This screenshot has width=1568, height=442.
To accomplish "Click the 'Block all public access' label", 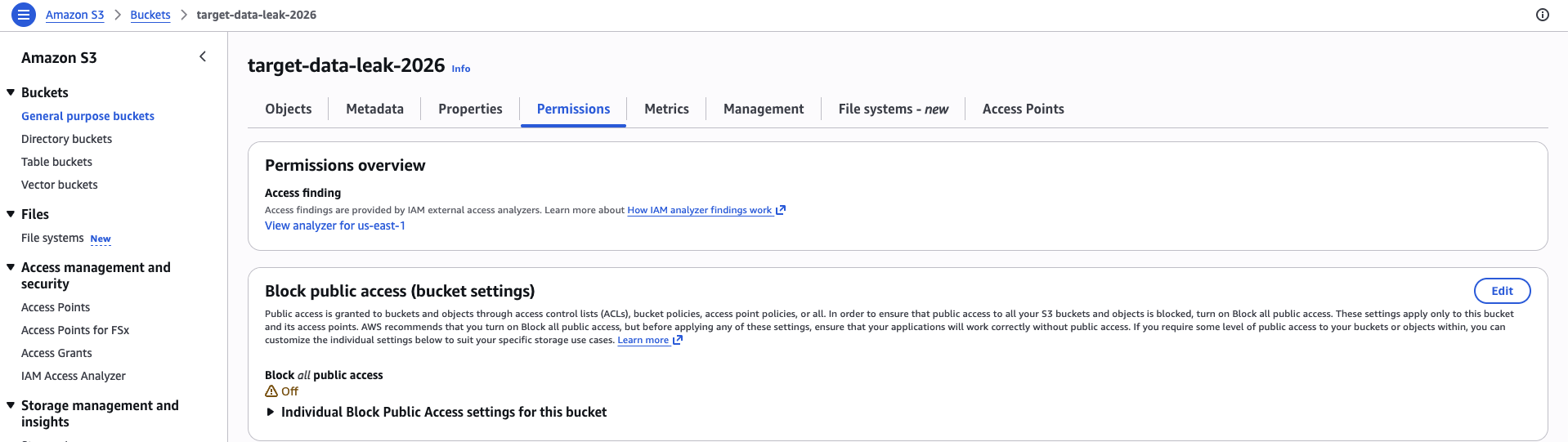I will tap(324, 375).
